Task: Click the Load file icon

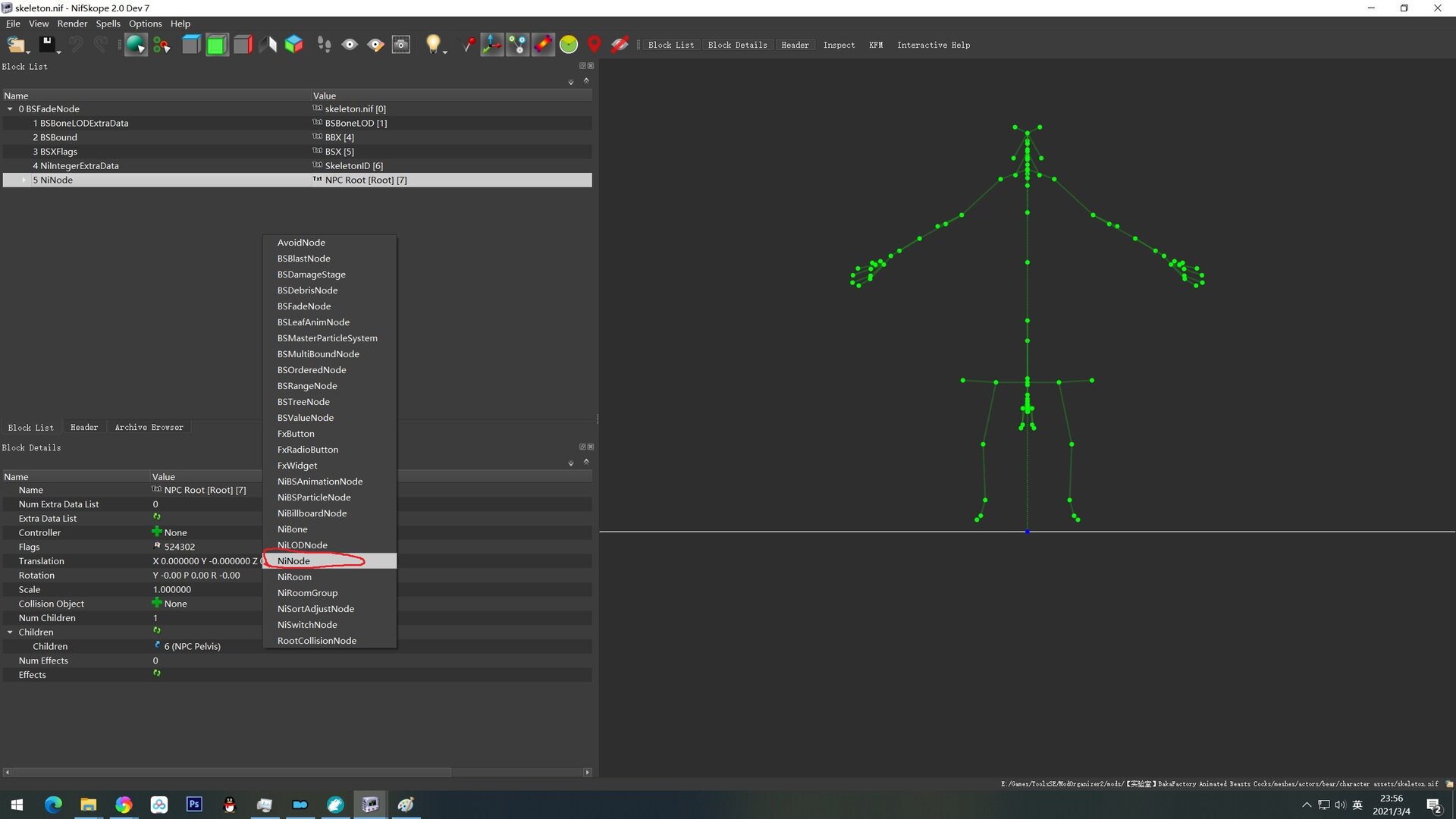Action: click(16, 45)
